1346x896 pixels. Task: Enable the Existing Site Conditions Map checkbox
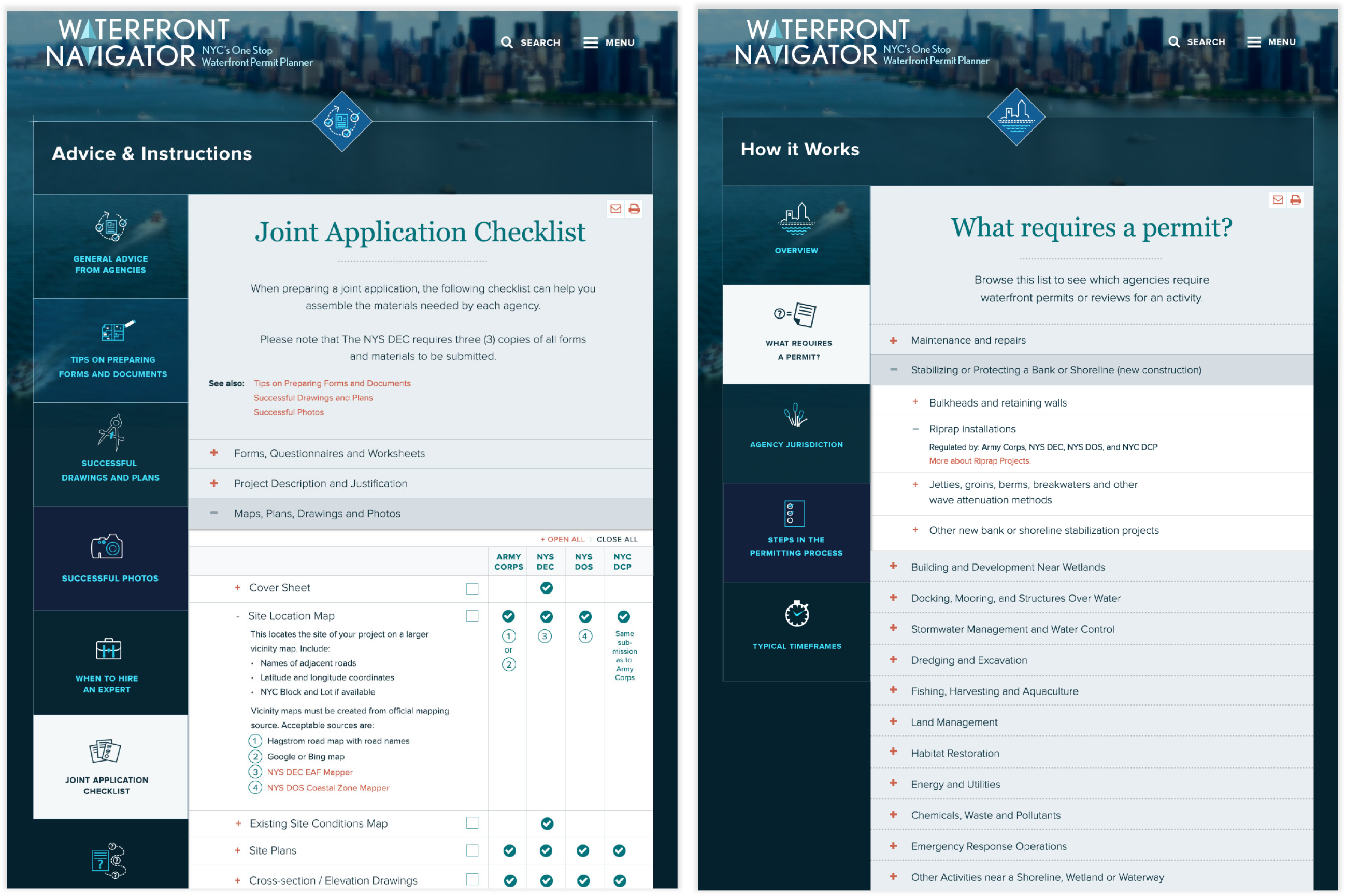472,823
